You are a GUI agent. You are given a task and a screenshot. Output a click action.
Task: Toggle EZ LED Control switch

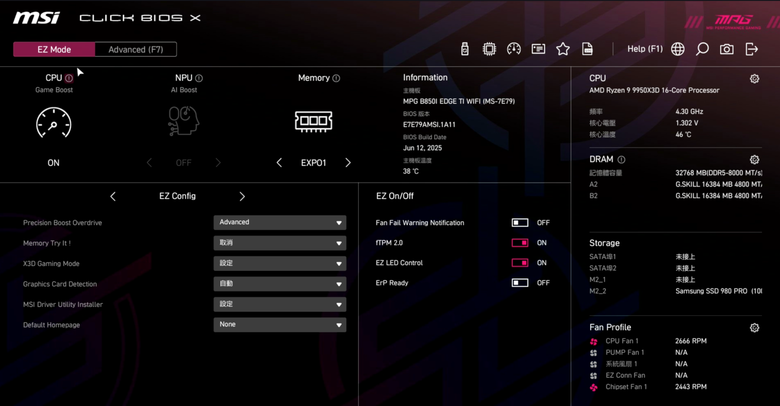(x=520, y=263)
